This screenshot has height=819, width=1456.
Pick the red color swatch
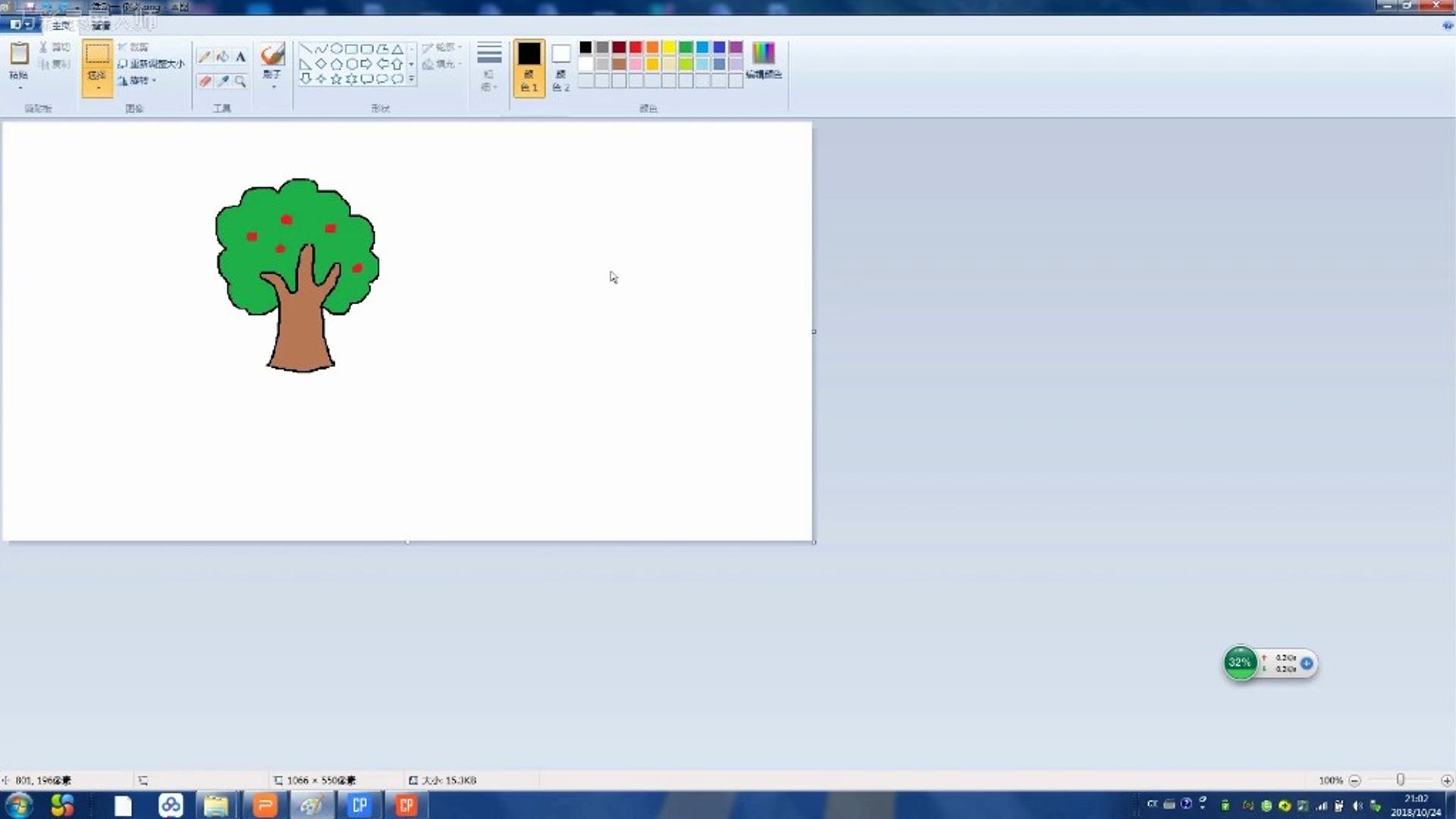[x=635, y=47]
